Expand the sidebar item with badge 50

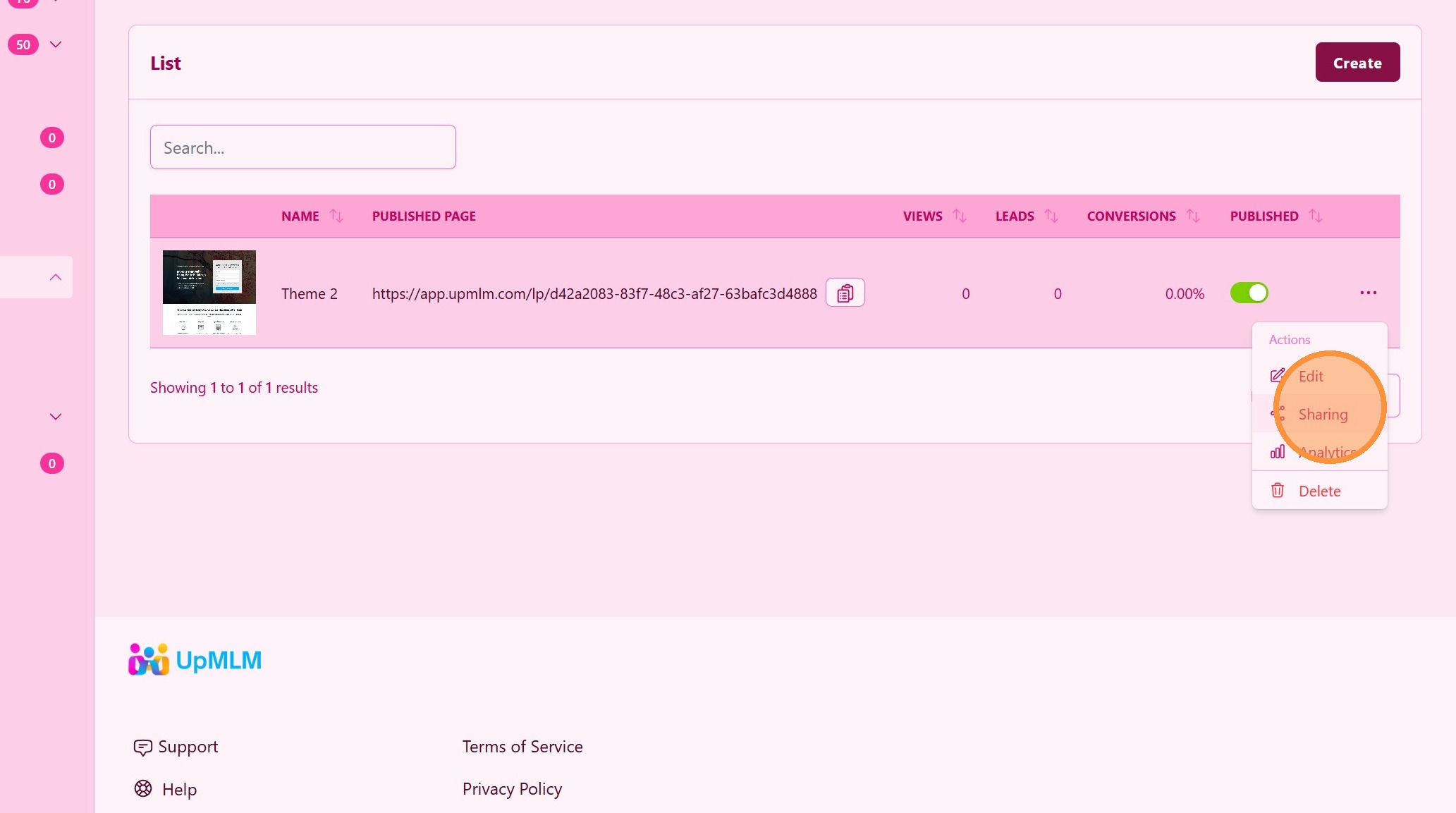56,44
